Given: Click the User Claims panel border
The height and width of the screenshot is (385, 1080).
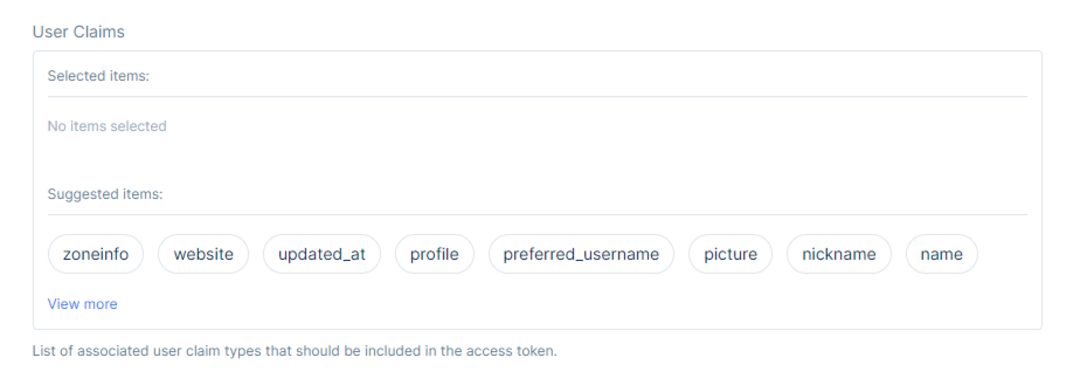Looking at the screenshot, I should (x=537, y=51).
